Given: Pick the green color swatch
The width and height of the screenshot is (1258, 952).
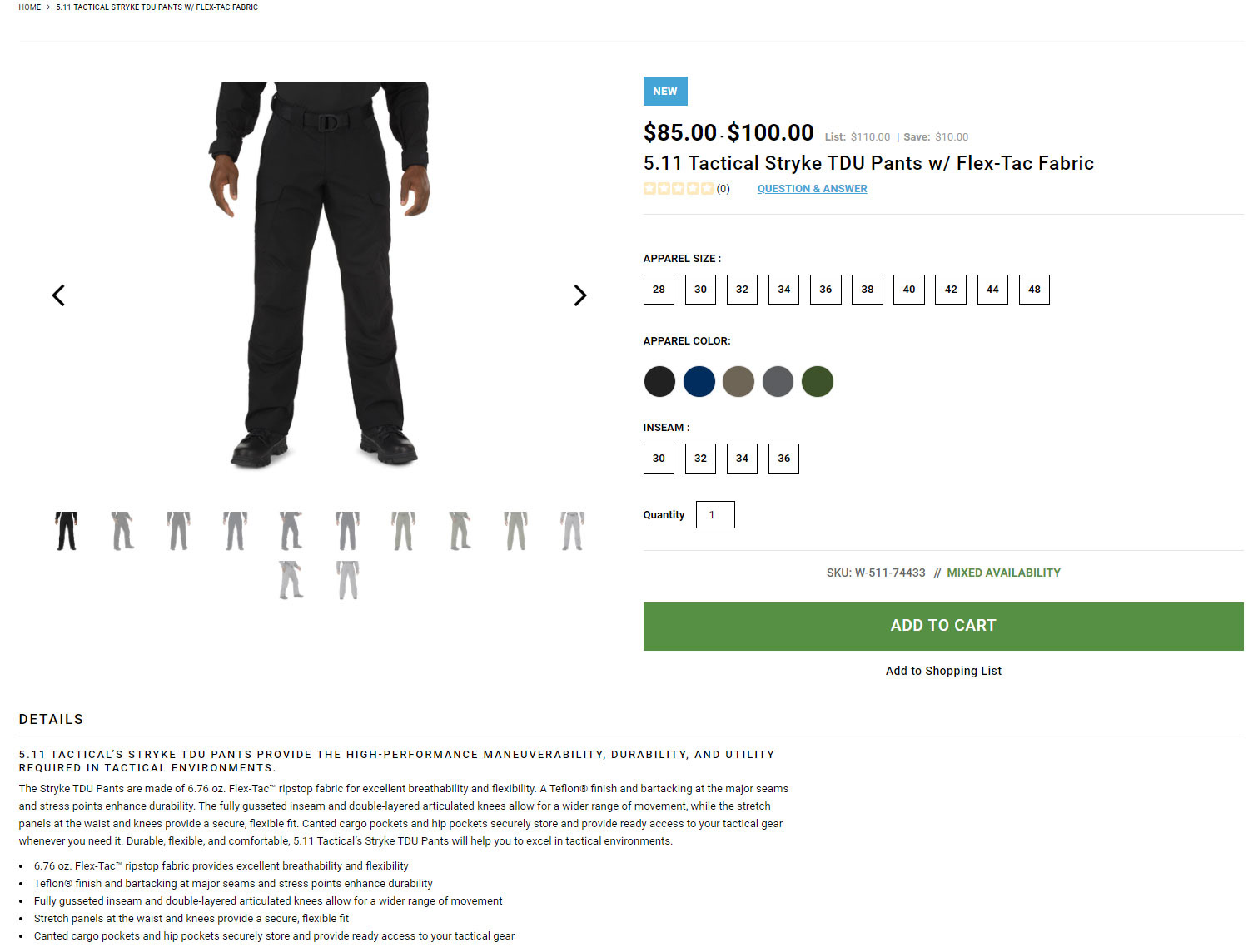Looking at the screenshot, I should pos(818,382).
